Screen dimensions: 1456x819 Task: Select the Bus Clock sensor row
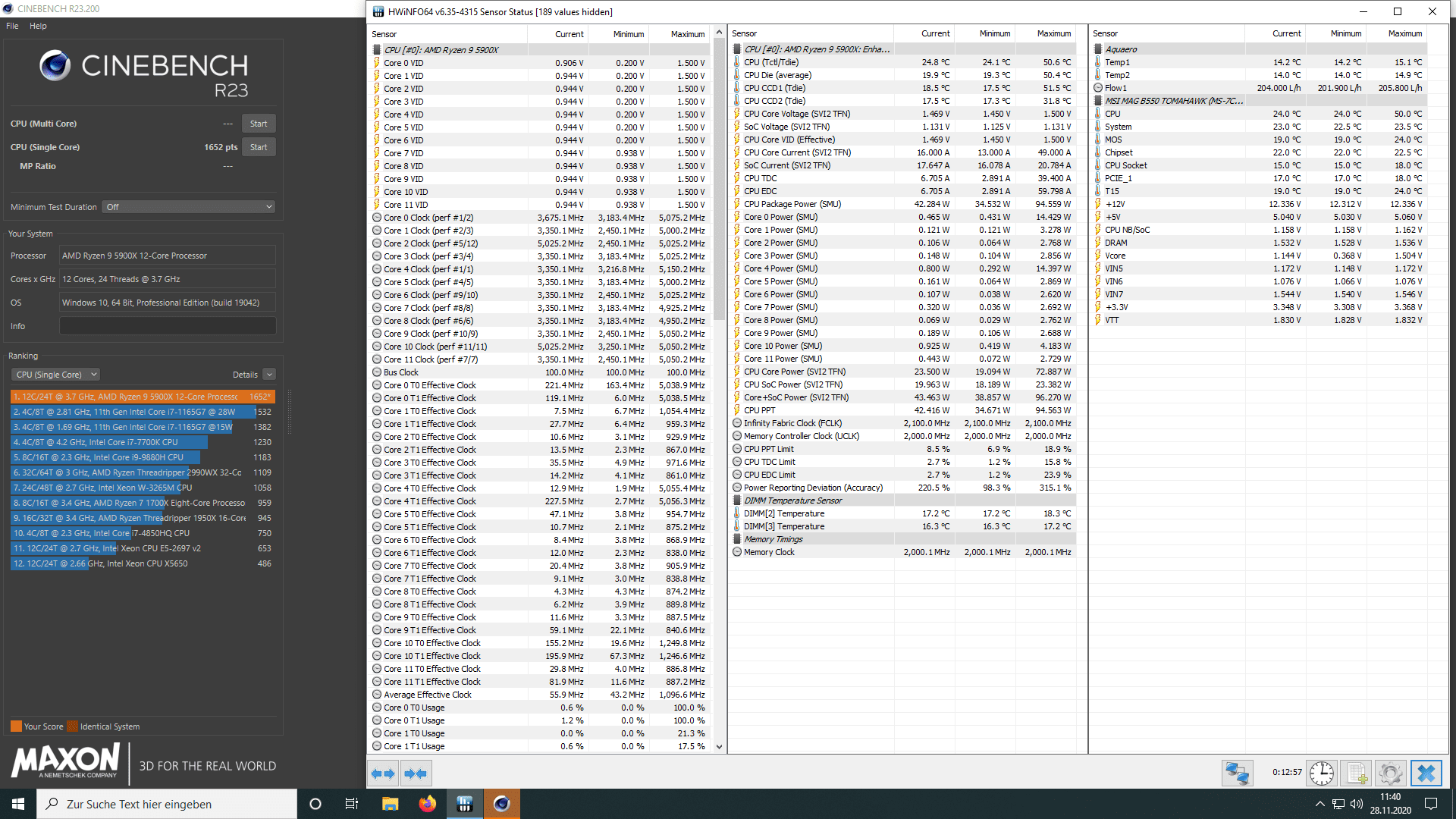[x=540, y=372]
